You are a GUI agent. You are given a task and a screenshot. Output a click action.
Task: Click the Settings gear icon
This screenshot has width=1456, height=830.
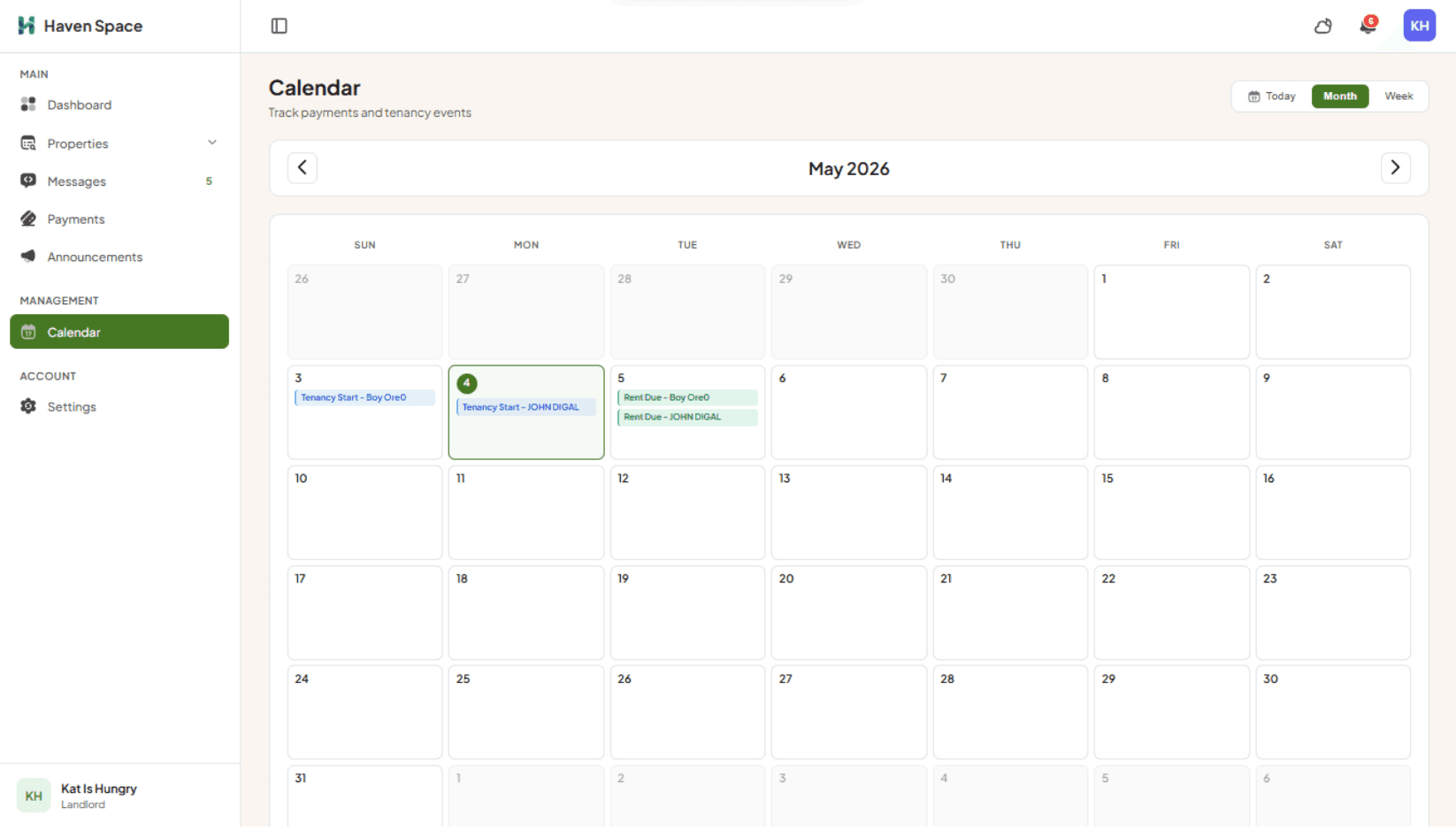28,406
